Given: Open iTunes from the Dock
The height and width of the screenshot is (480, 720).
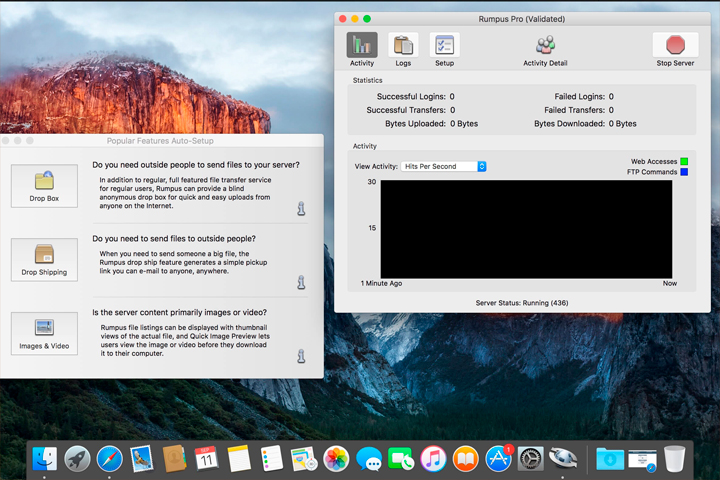Looking at the screenshot, I should tap(433, 458).
